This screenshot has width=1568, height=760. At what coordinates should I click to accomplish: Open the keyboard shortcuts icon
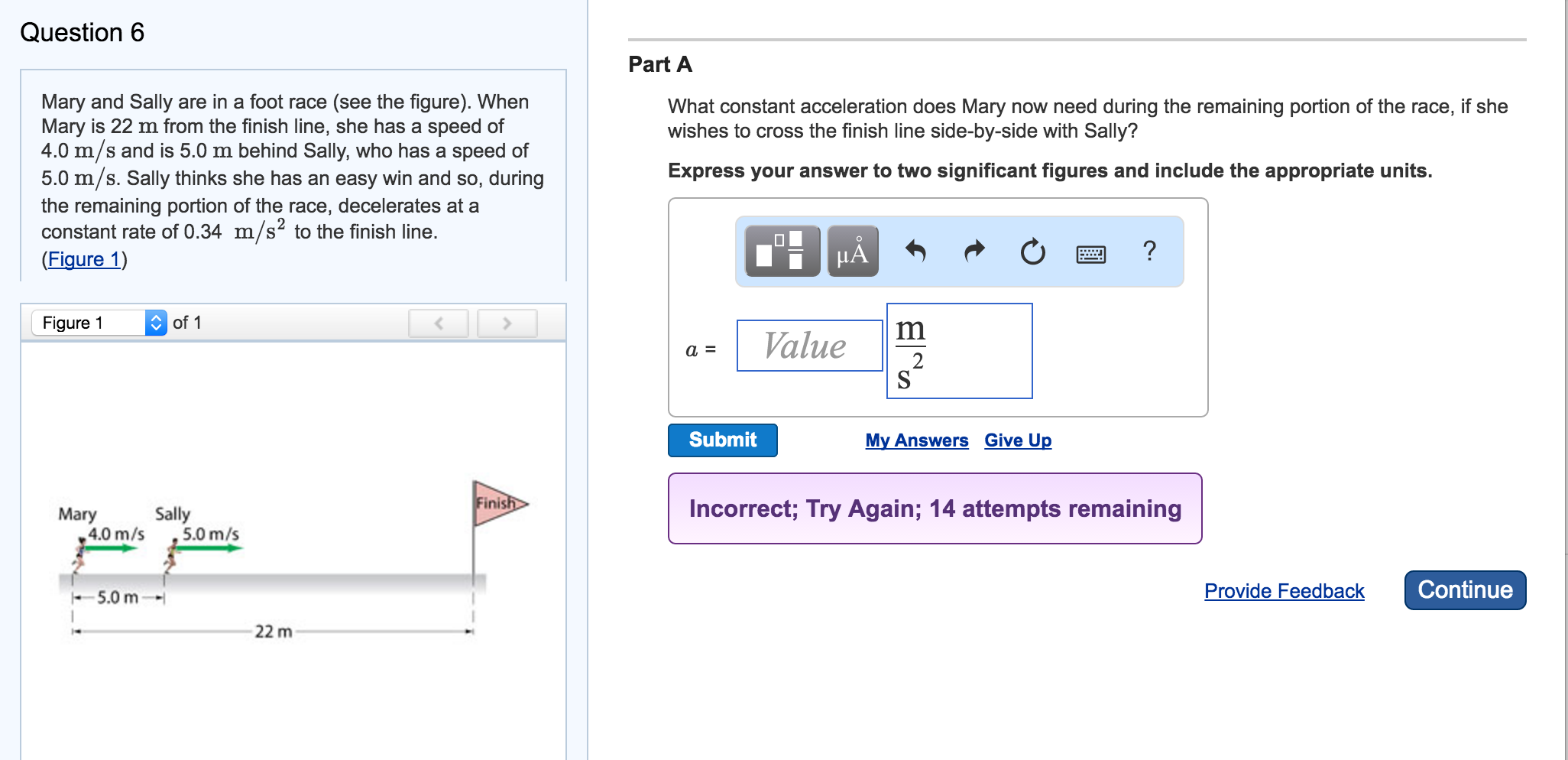[x=1090, y=253]
